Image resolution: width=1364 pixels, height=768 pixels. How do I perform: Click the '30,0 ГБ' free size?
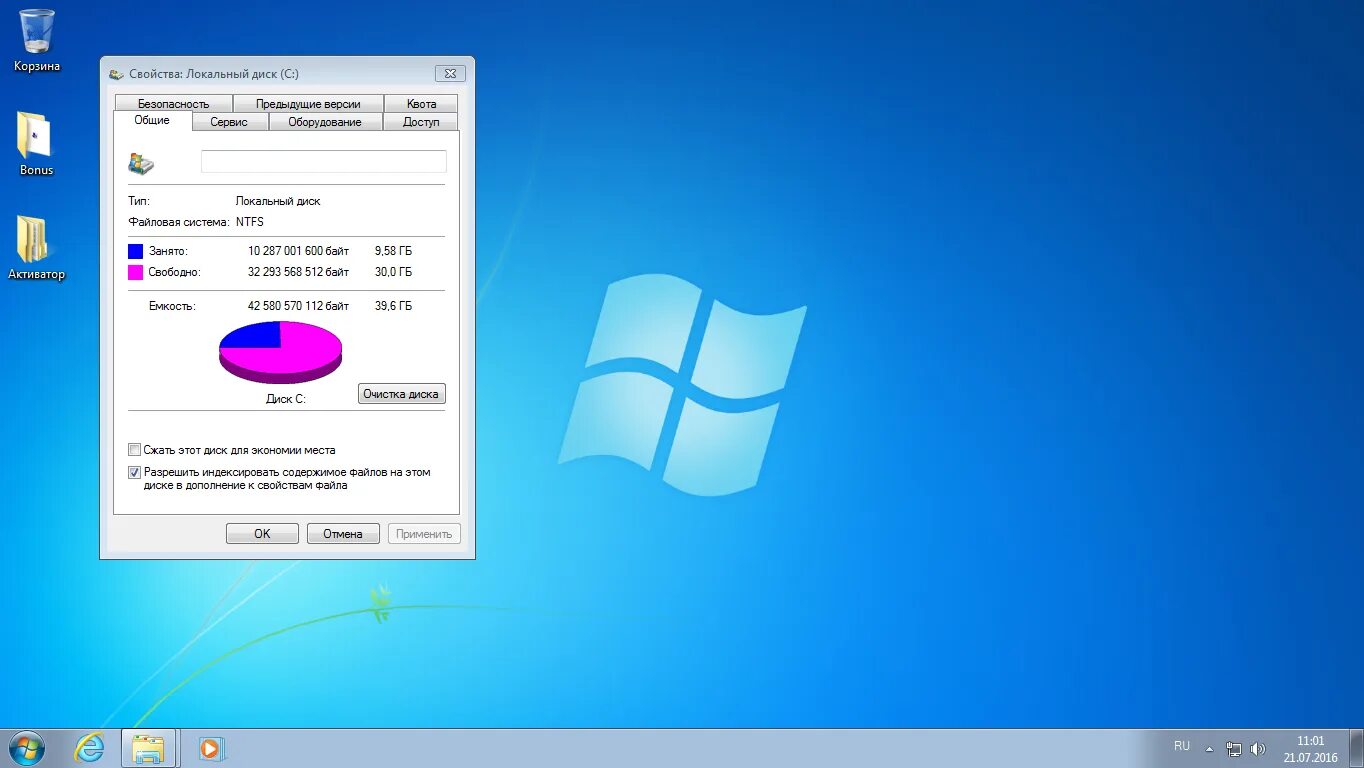[x=393, y=272]
